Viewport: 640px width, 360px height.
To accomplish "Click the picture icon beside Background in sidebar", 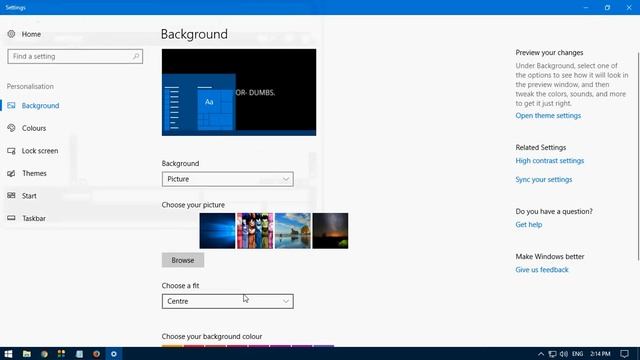I will click(x=11, y=105).
